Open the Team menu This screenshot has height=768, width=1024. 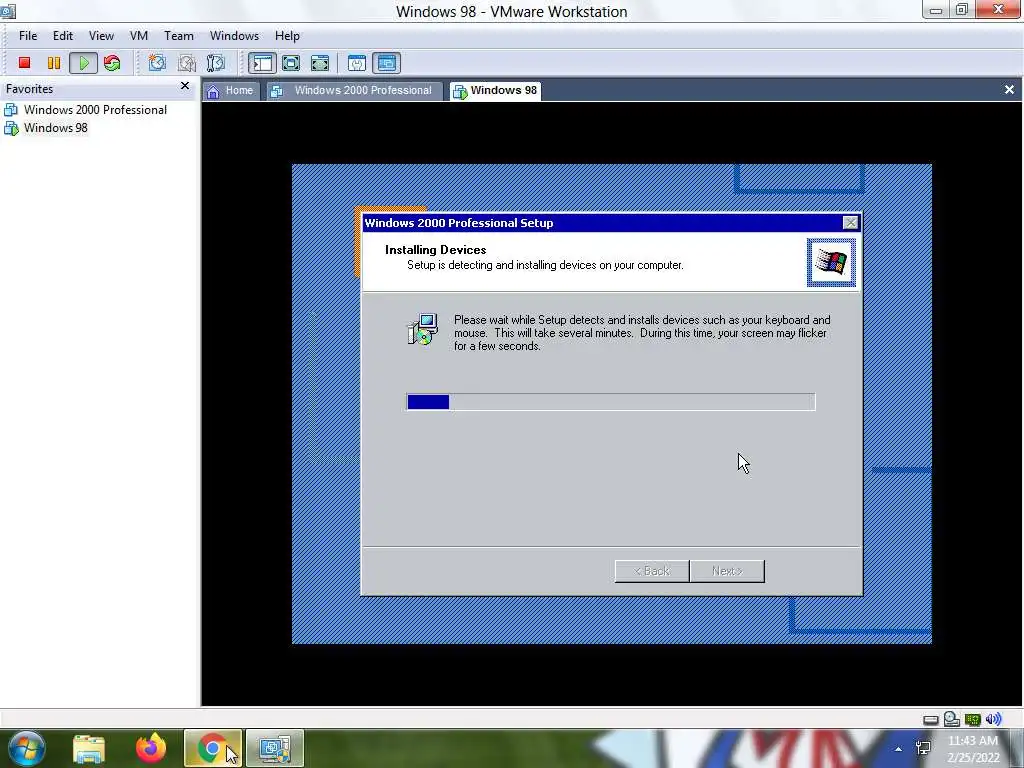178,36
